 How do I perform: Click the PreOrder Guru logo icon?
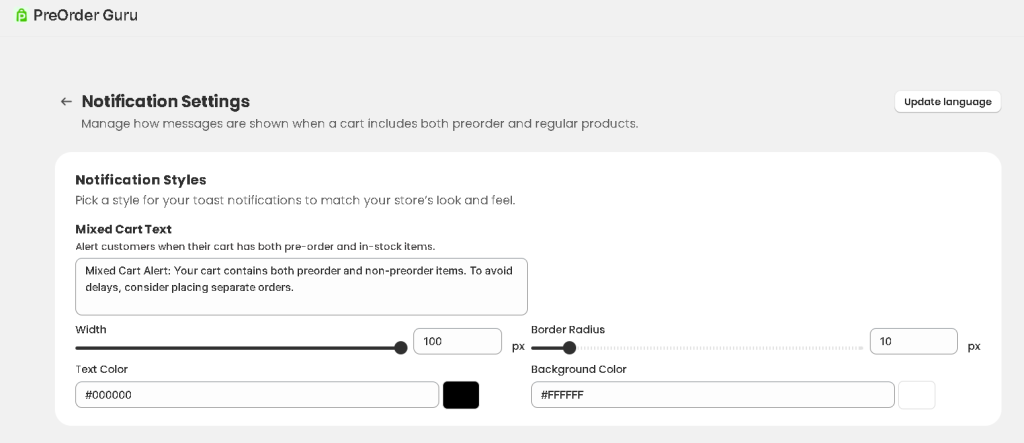tap(21, 15)
